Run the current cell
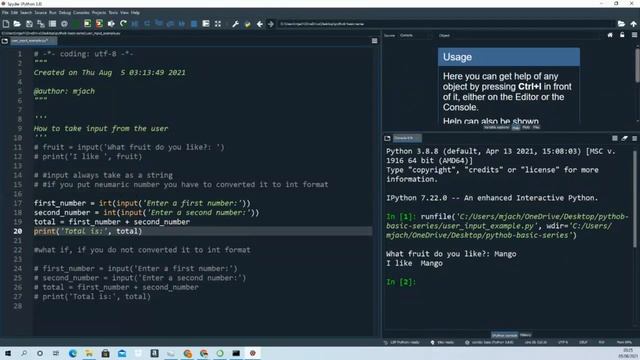640x360 pixels. click(87, 24)
